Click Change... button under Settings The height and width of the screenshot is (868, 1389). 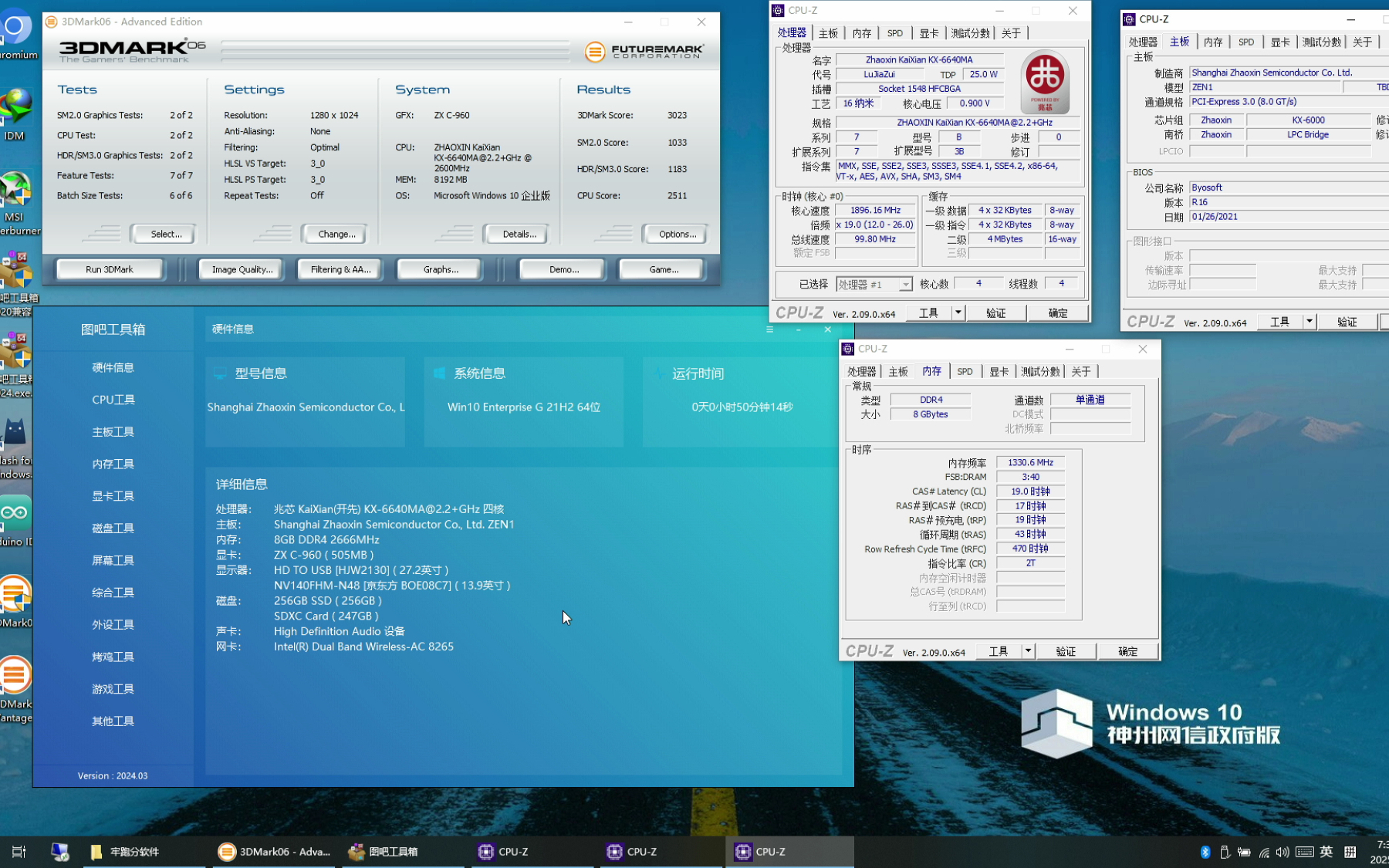336,234
